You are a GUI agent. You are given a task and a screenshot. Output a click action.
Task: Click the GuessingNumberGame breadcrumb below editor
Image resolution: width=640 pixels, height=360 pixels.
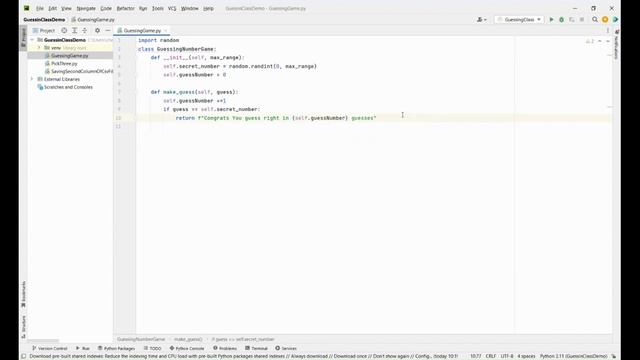point(141,340)
